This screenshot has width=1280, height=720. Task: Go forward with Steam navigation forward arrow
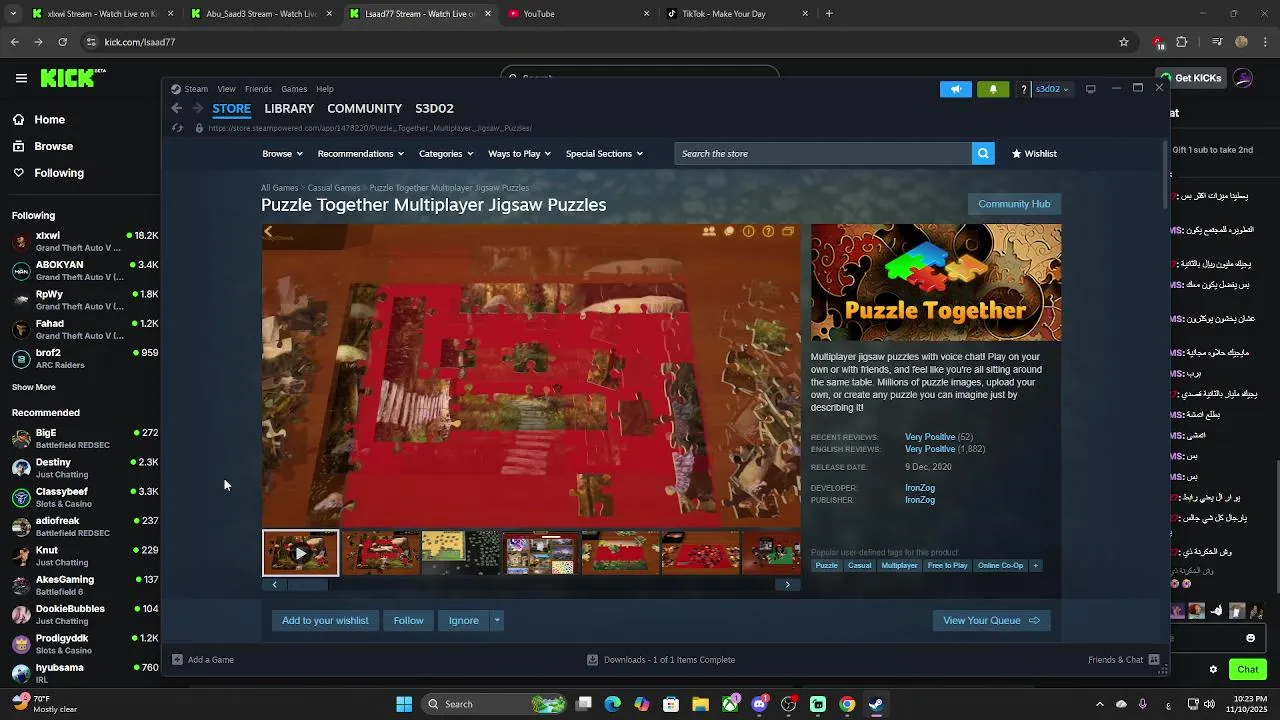pos(198,108)
